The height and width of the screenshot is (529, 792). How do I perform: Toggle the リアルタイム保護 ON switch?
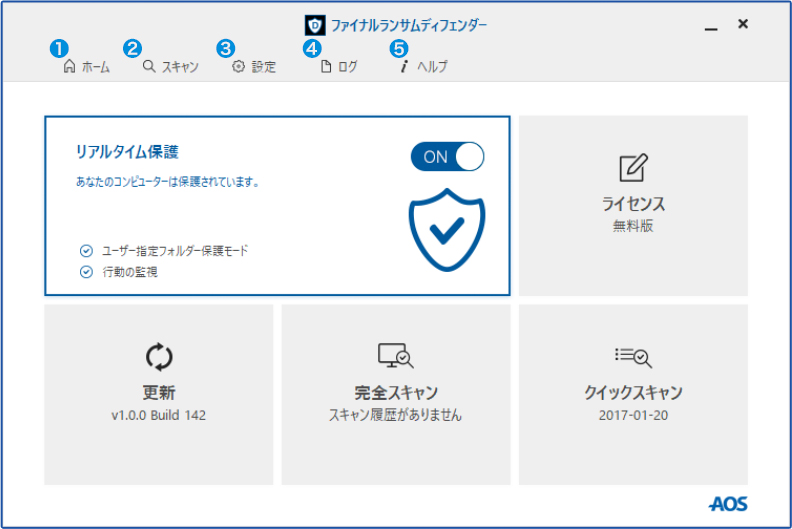pos(448,157)
